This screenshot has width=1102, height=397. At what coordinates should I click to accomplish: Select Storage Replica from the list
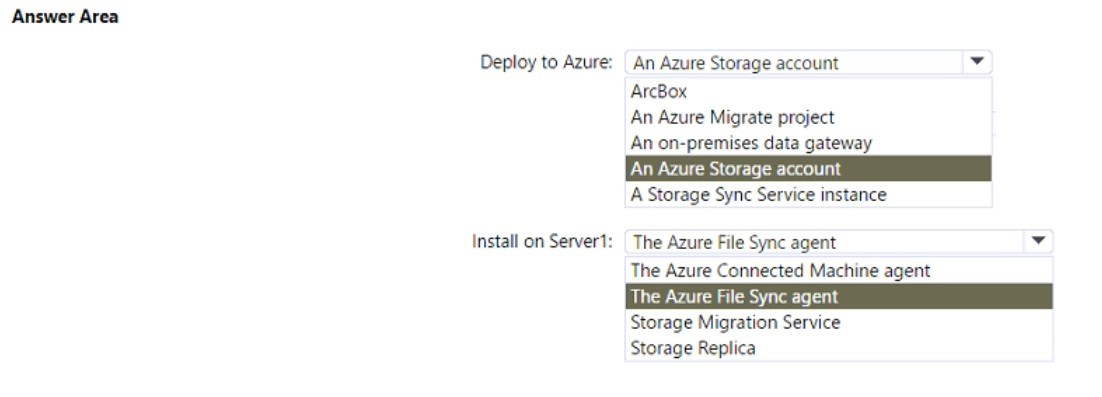pos(839,348)
